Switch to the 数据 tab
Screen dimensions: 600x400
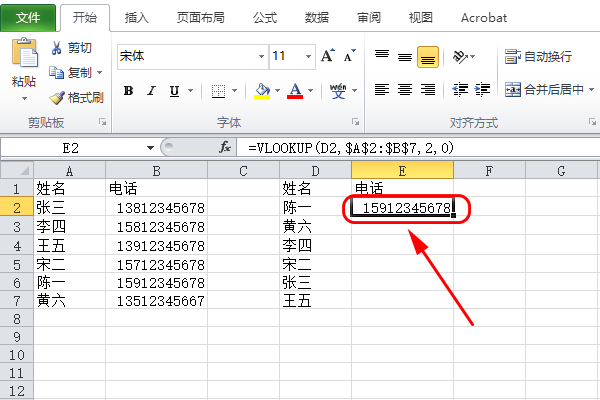click(x=317, y=18)
